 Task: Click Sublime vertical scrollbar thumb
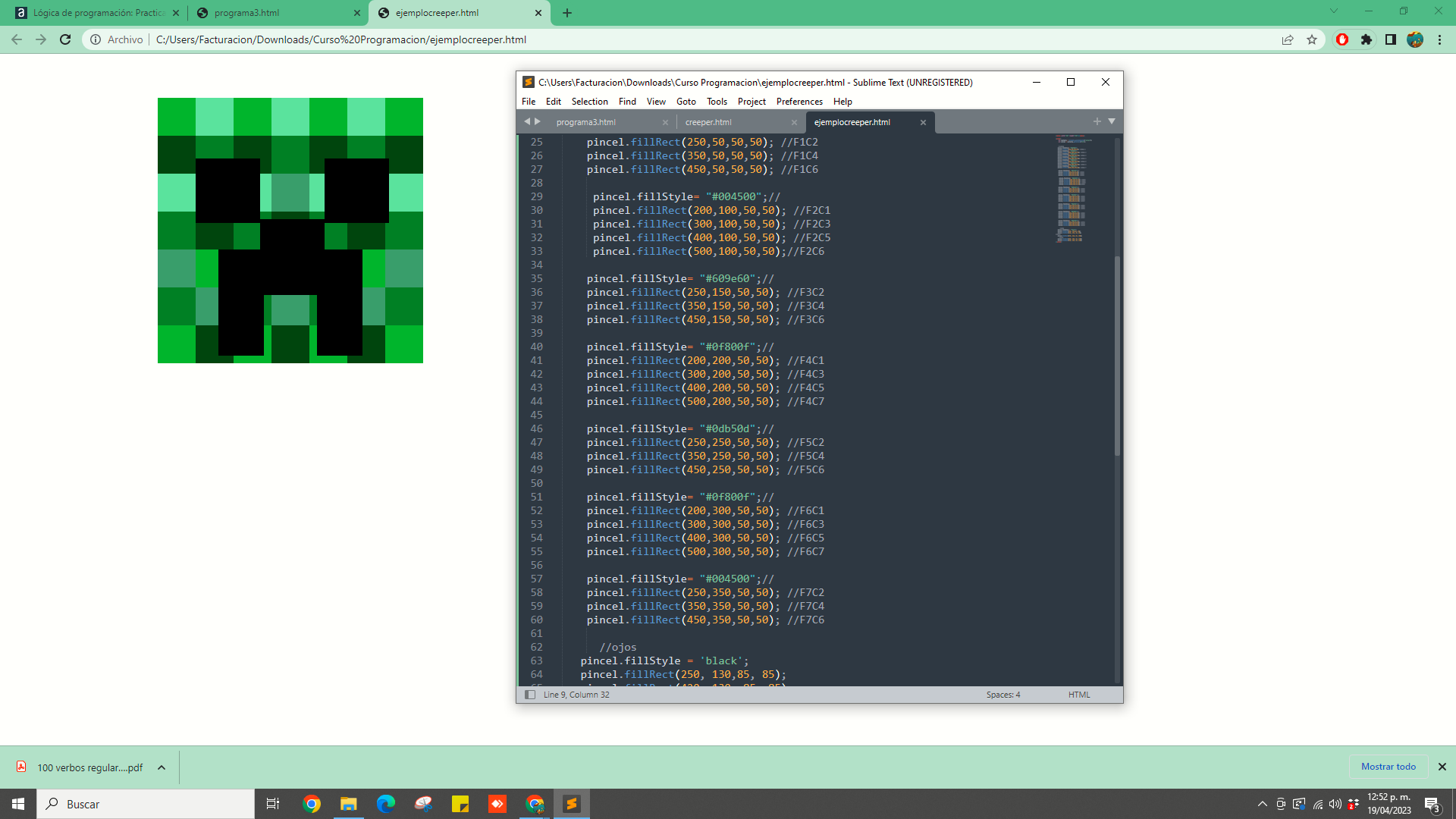click(x=1117, y=356)
